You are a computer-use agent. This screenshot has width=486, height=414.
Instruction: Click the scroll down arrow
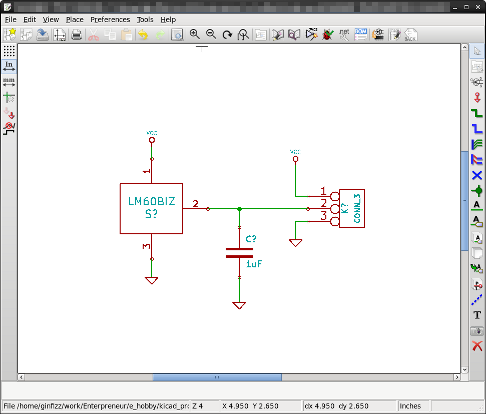465,370
